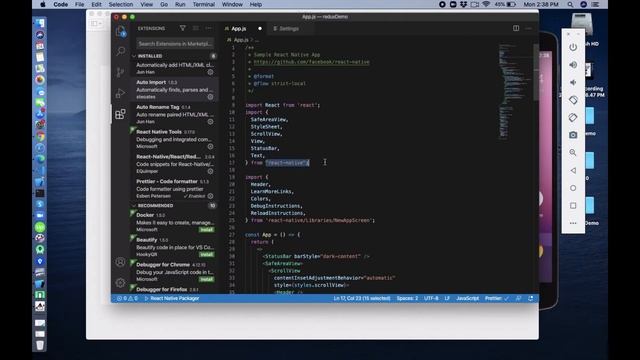Open the Manage gear in activity bar
The width and height of the screenshot is (640, 360).
120,282
